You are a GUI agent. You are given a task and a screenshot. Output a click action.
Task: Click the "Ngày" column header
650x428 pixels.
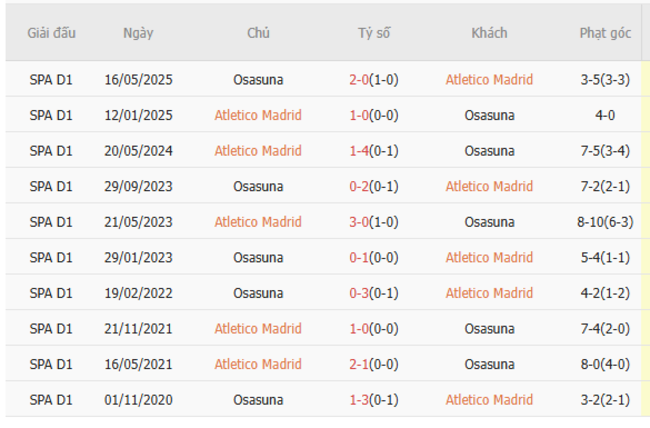[138, 32]
